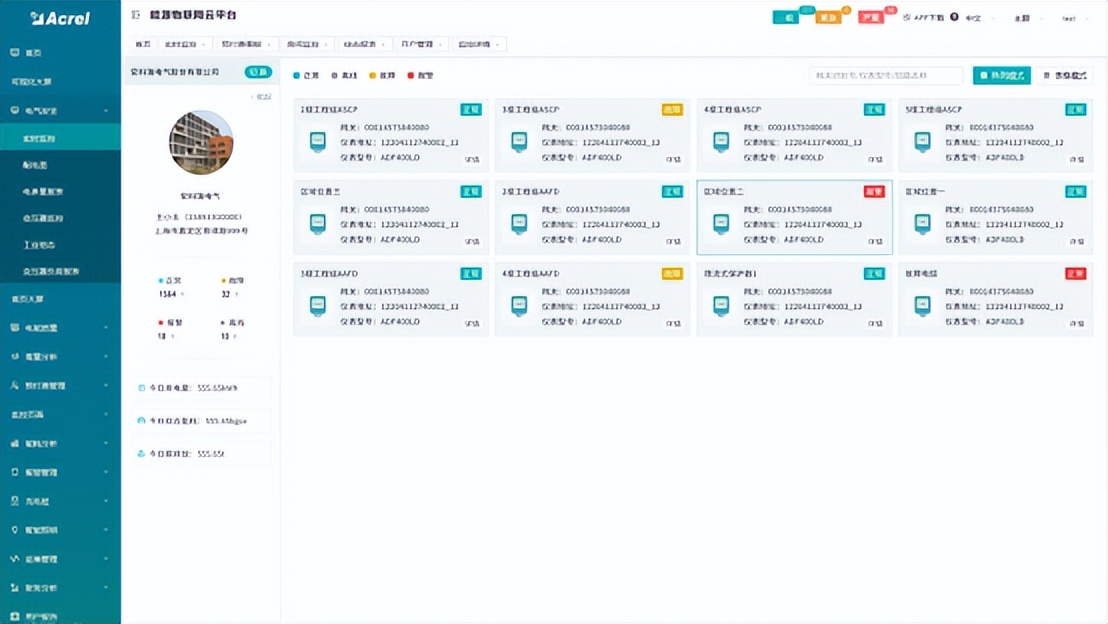
Task: Click the help question mark icon in the header
Action: [x=954, y=17]
